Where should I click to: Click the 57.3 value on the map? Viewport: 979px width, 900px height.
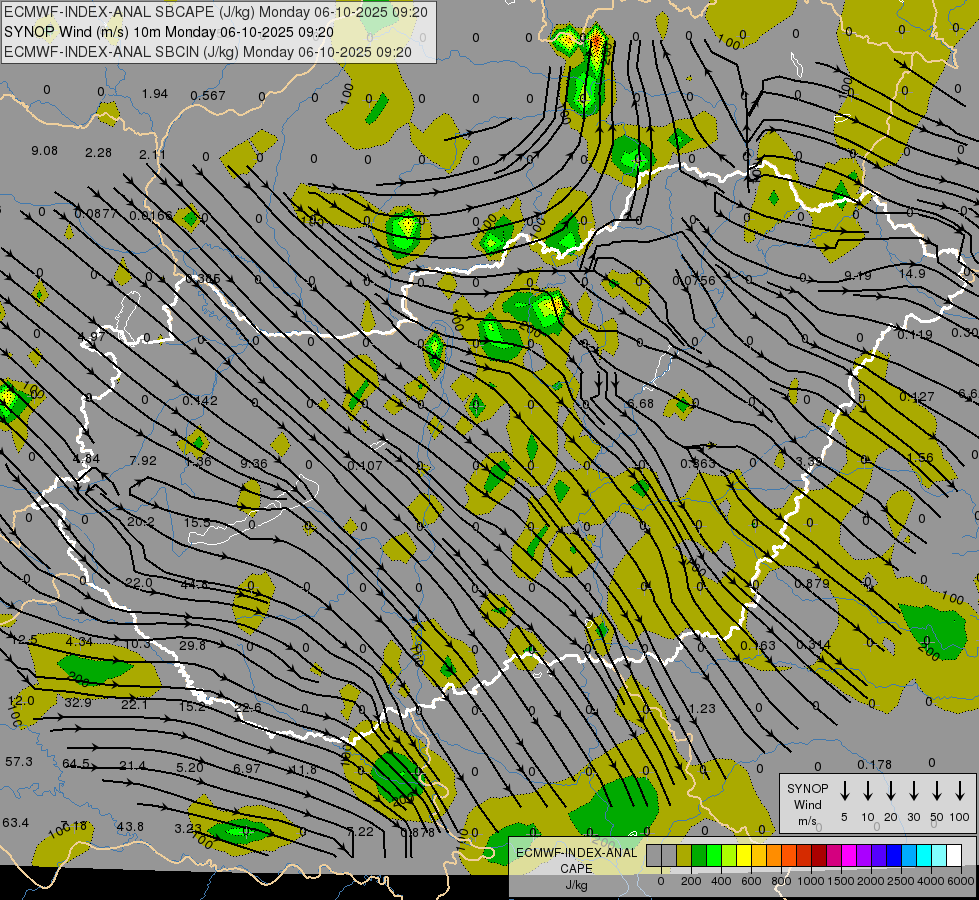pyautogui.click(x=19, y=761)
